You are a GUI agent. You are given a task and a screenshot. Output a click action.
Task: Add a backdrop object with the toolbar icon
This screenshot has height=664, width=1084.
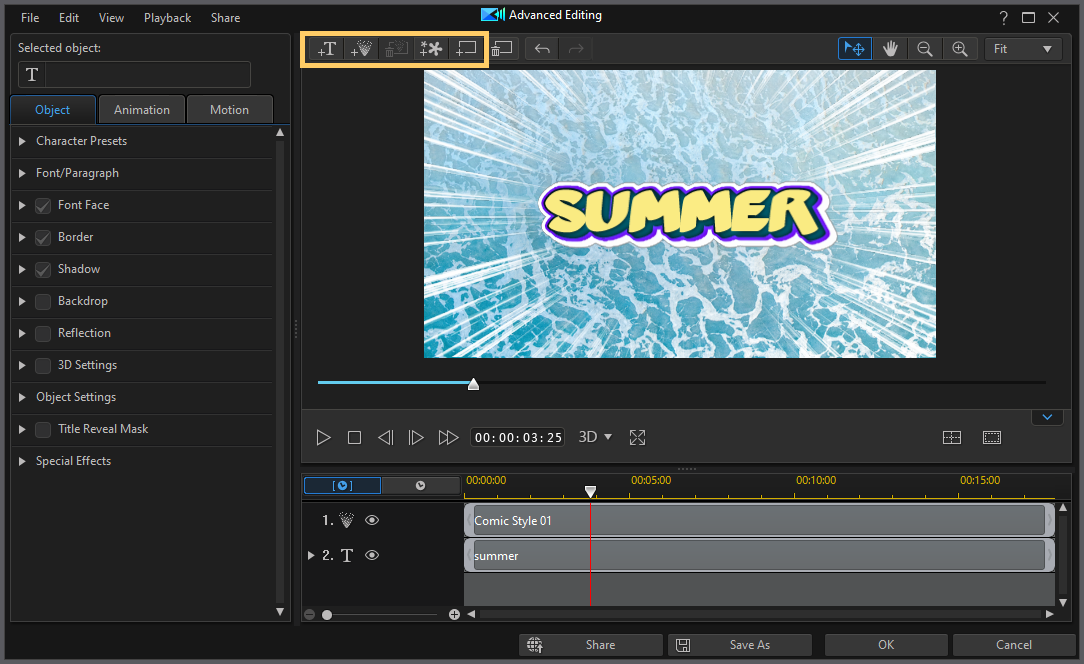(x=466, y=48)
